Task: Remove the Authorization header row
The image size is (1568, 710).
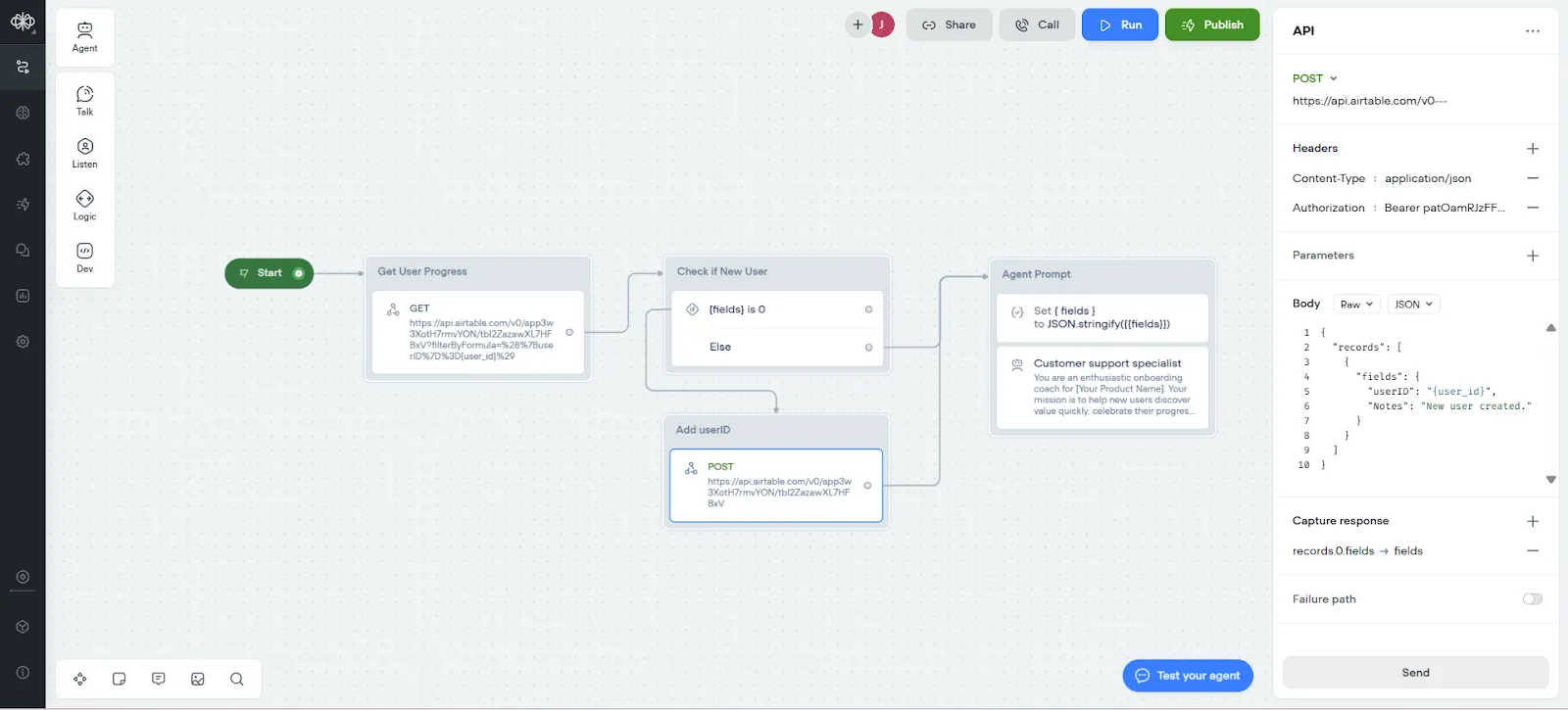Action: coord(1533,208)
